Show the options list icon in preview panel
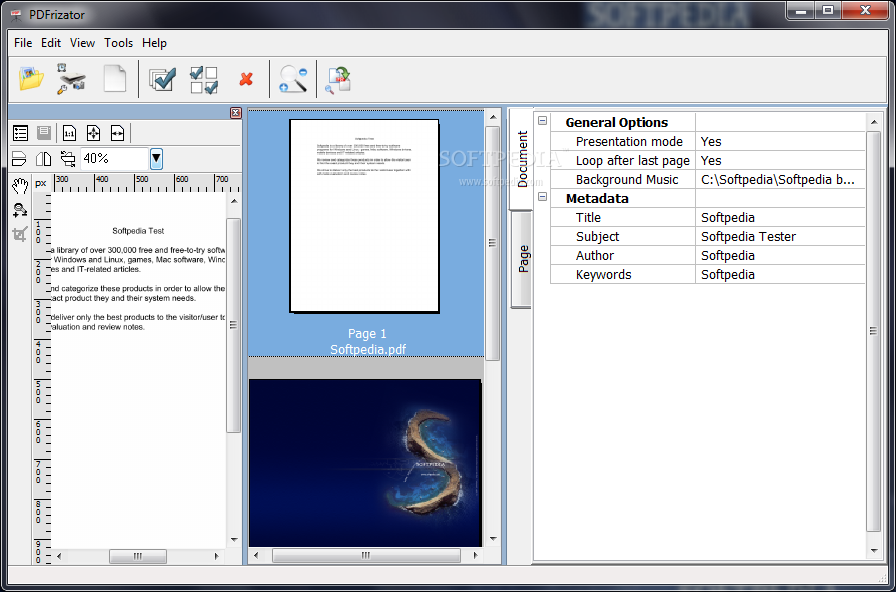Image resolution: width=896 pixels, height=592 pixels. click(21, 133)
